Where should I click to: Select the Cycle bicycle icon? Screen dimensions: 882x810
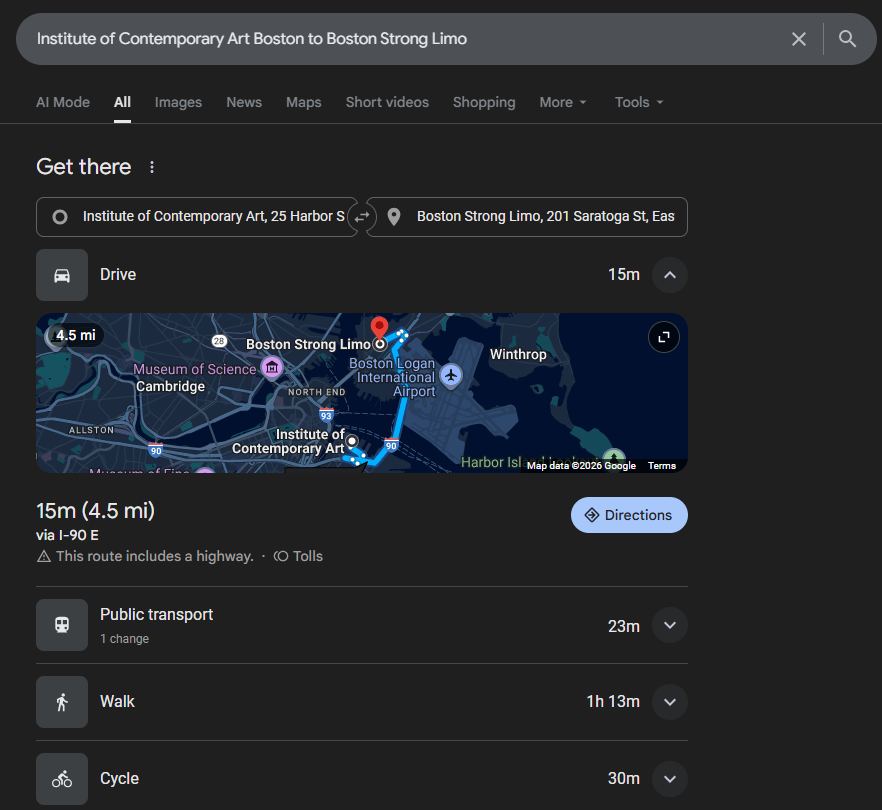click(62, 779)
